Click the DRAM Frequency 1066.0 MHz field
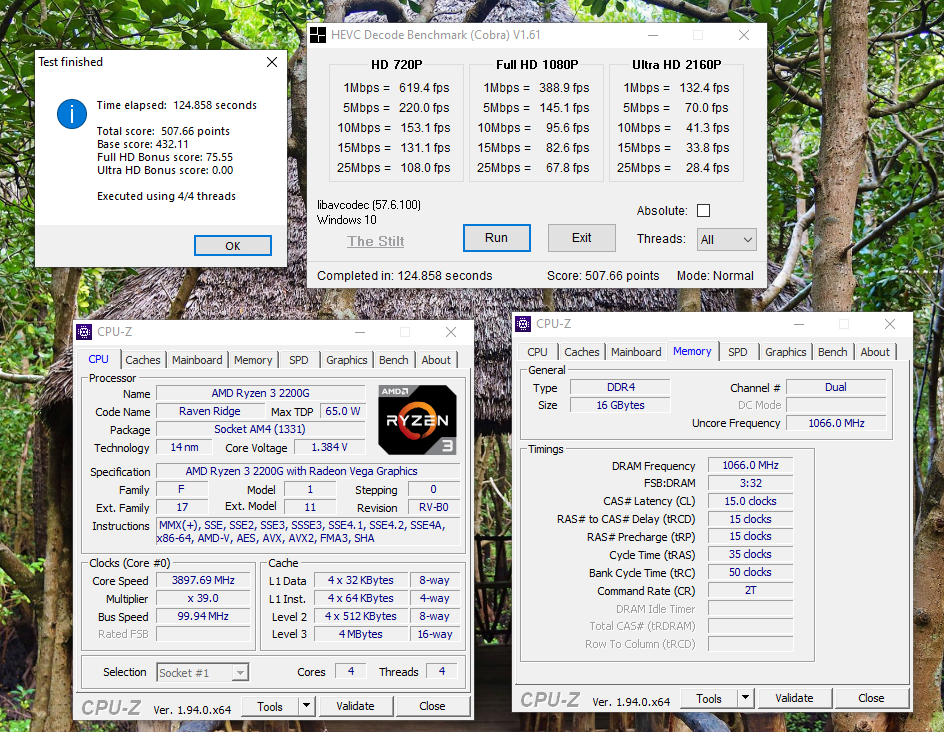The width and height of the screenshot is (944, 732). [x=750, y=465]
